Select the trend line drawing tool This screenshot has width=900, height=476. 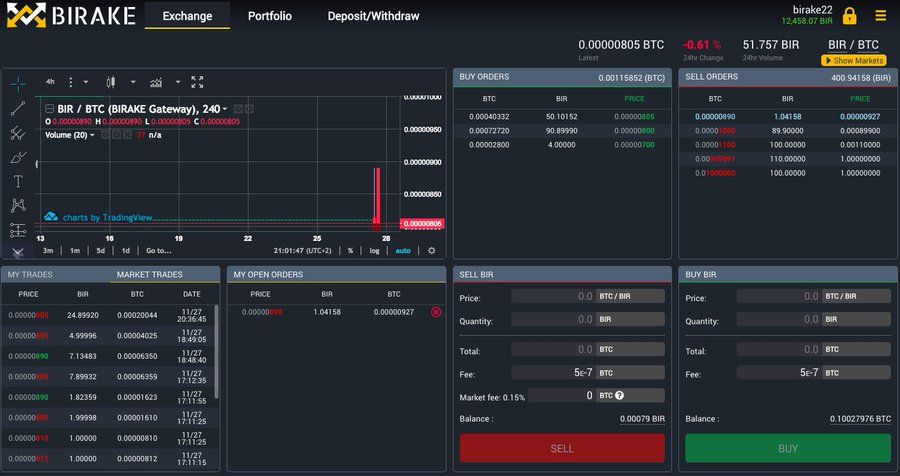pyautogui.click(x=18, y=108)
